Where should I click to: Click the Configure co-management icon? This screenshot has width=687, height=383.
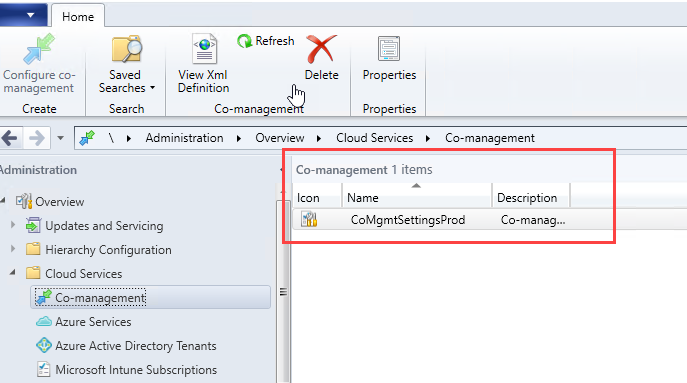(39, 49)
